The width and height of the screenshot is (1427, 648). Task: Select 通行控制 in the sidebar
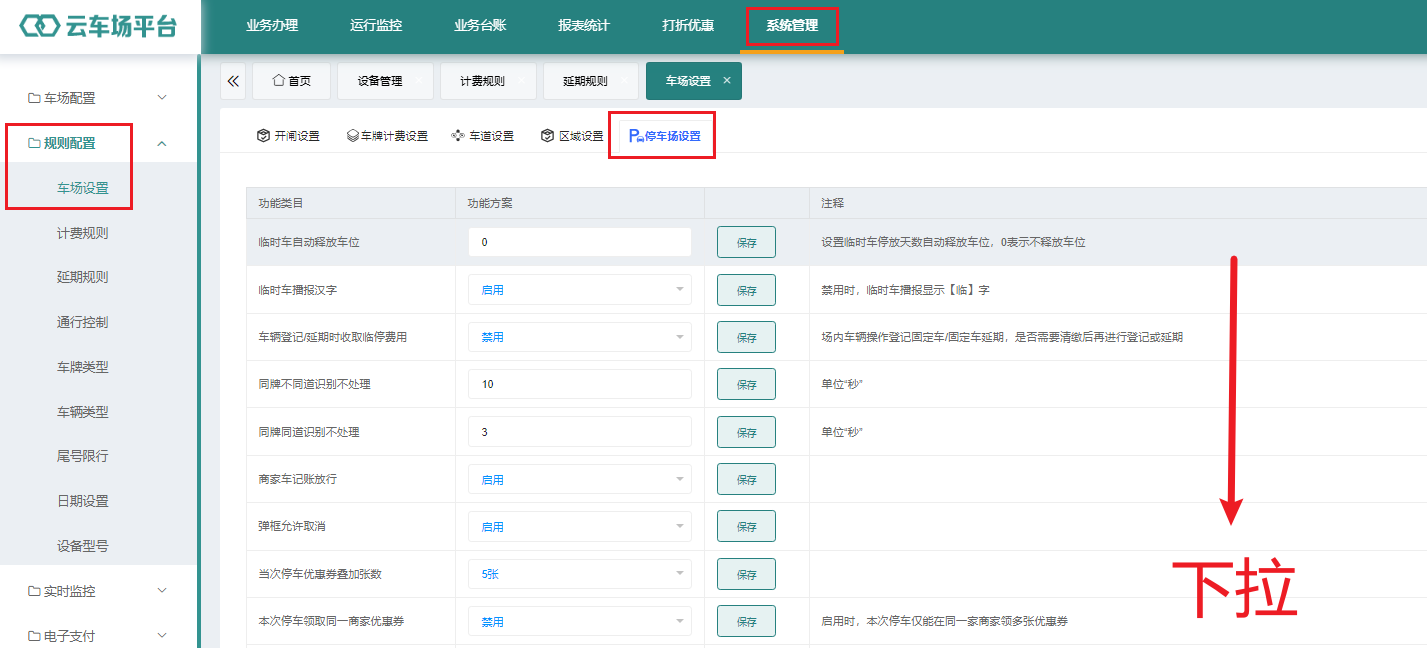(x=83, y=322)
